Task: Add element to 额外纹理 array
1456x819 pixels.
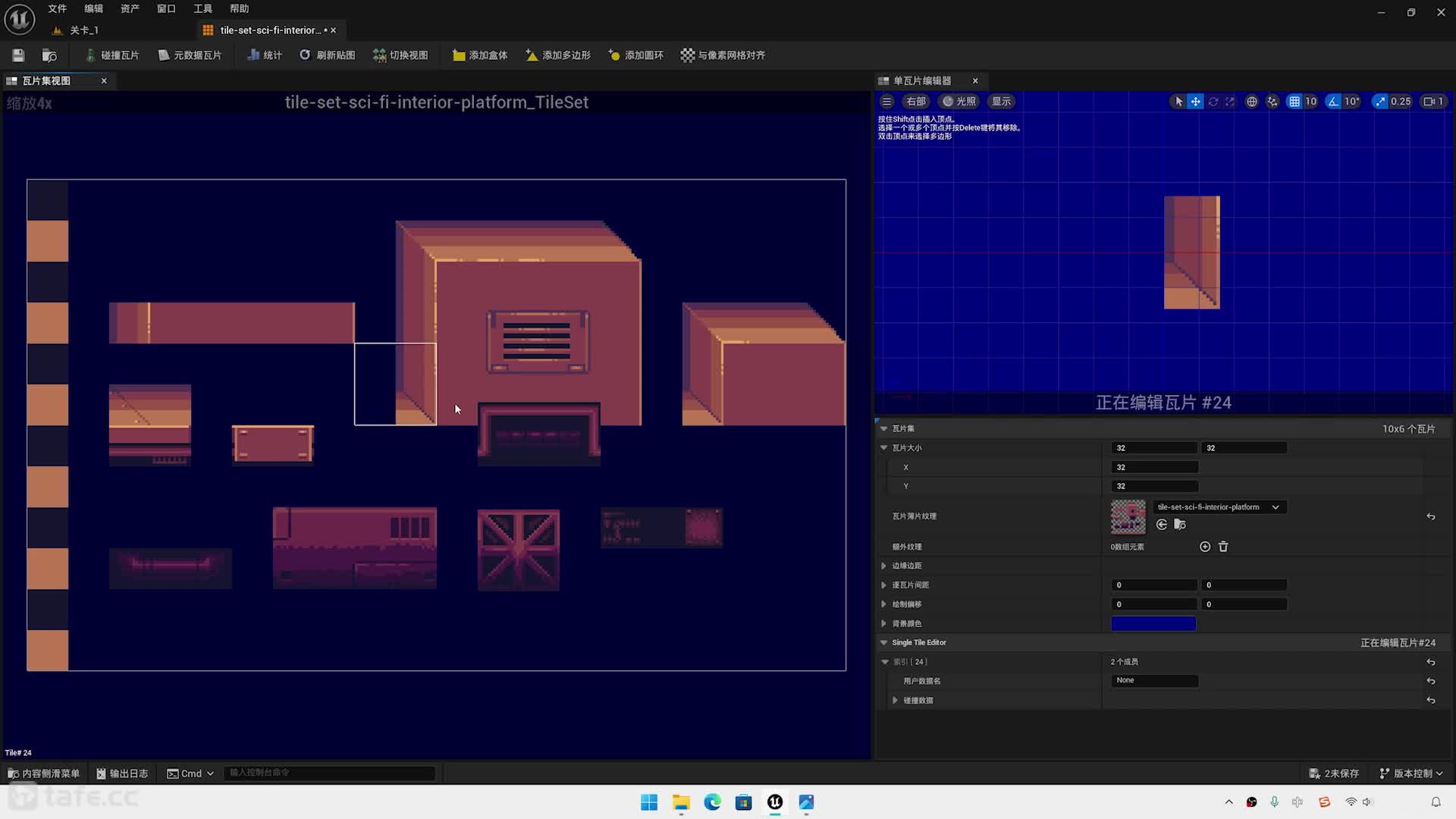Action: [x=1205, y=547]
